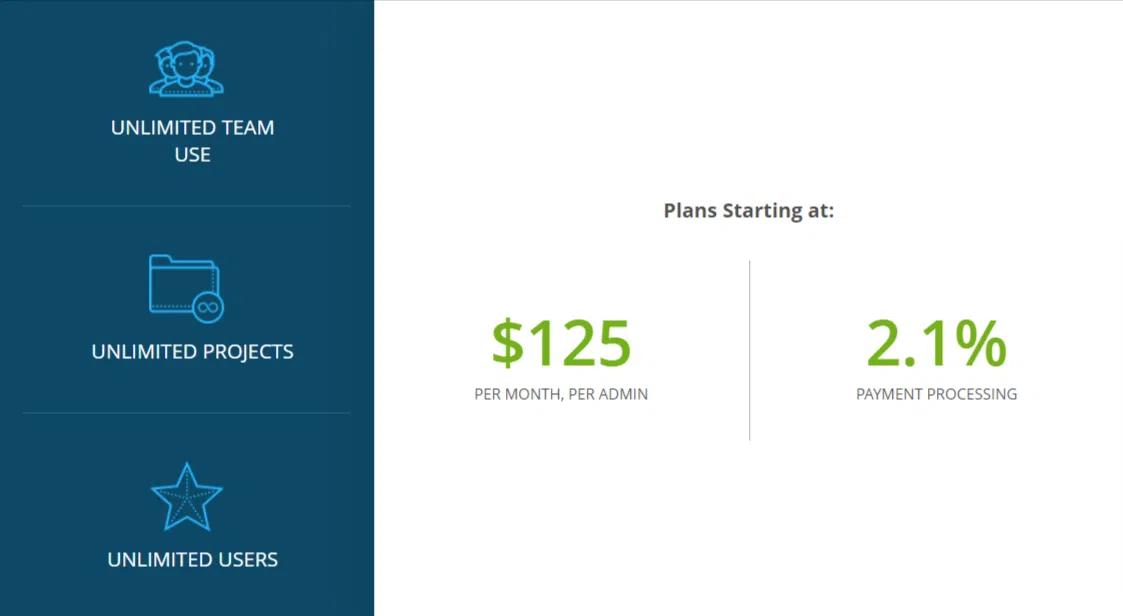Click the 2.1% rate figure
This screenshot has height=616, width=1123.
click(936, 343)
